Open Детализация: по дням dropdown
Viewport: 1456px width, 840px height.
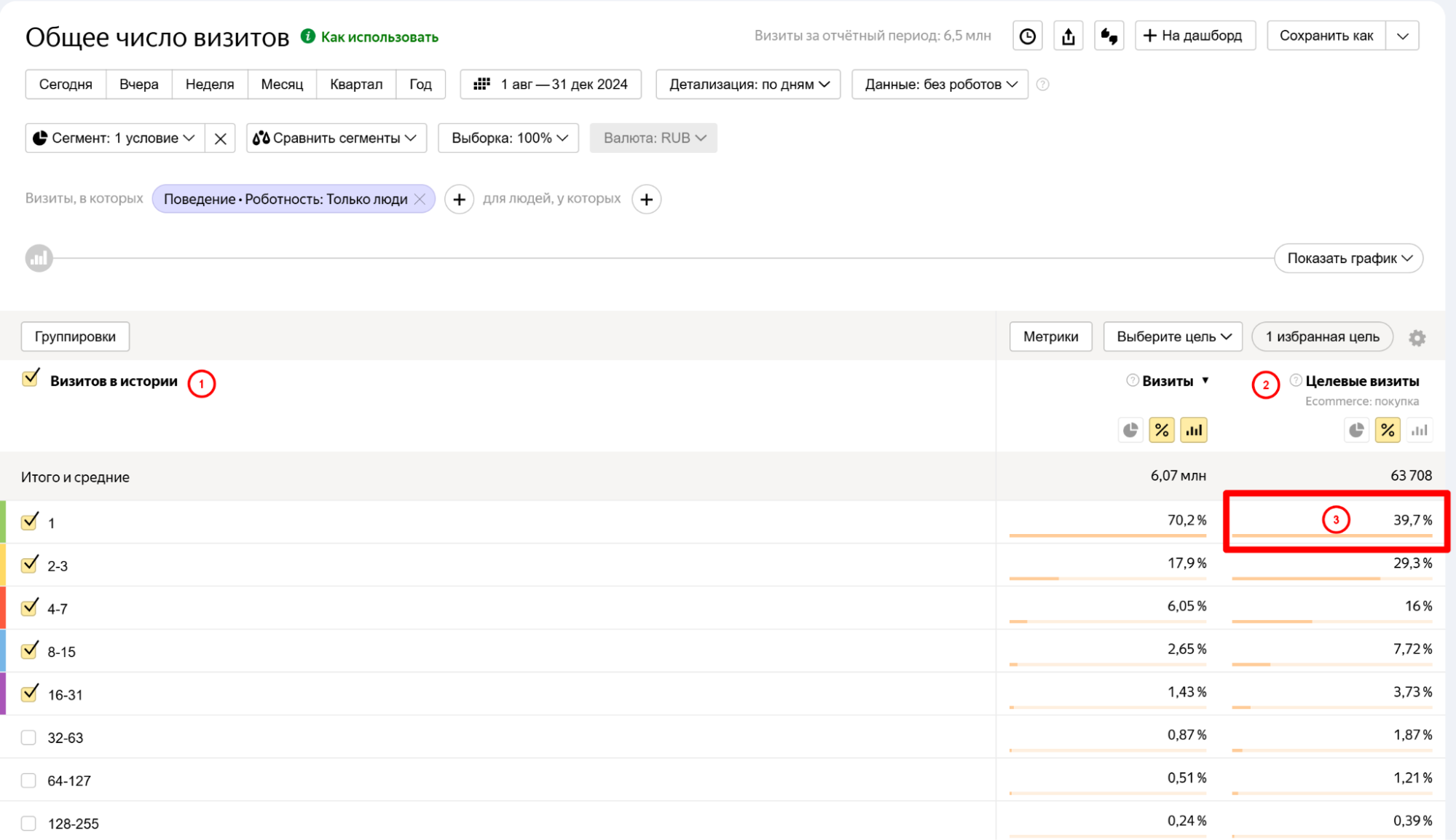[748, 85]
